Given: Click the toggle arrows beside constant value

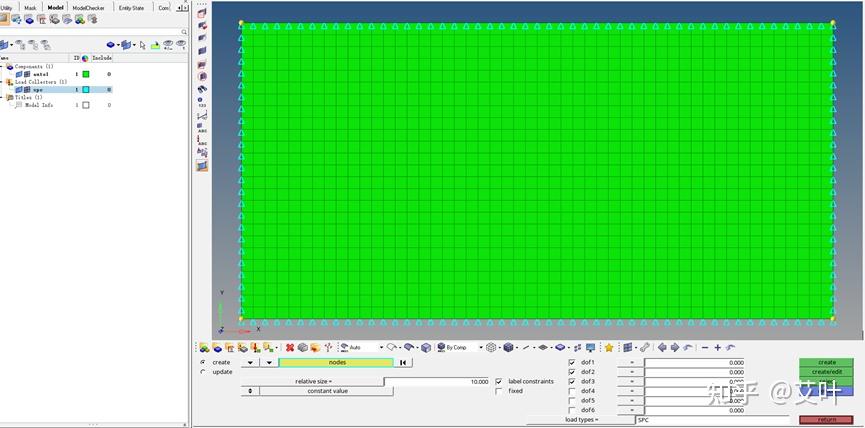Looking at the screenshot, I should pos(250,391).
